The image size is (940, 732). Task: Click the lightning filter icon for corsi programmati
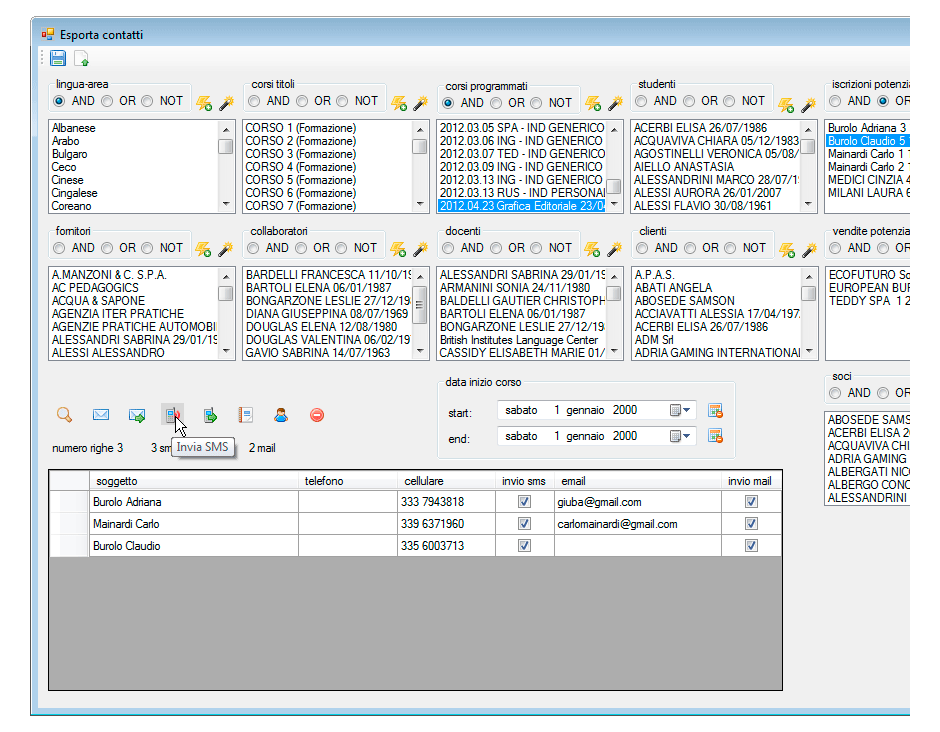pyautogui.click(x=593, y=103)
